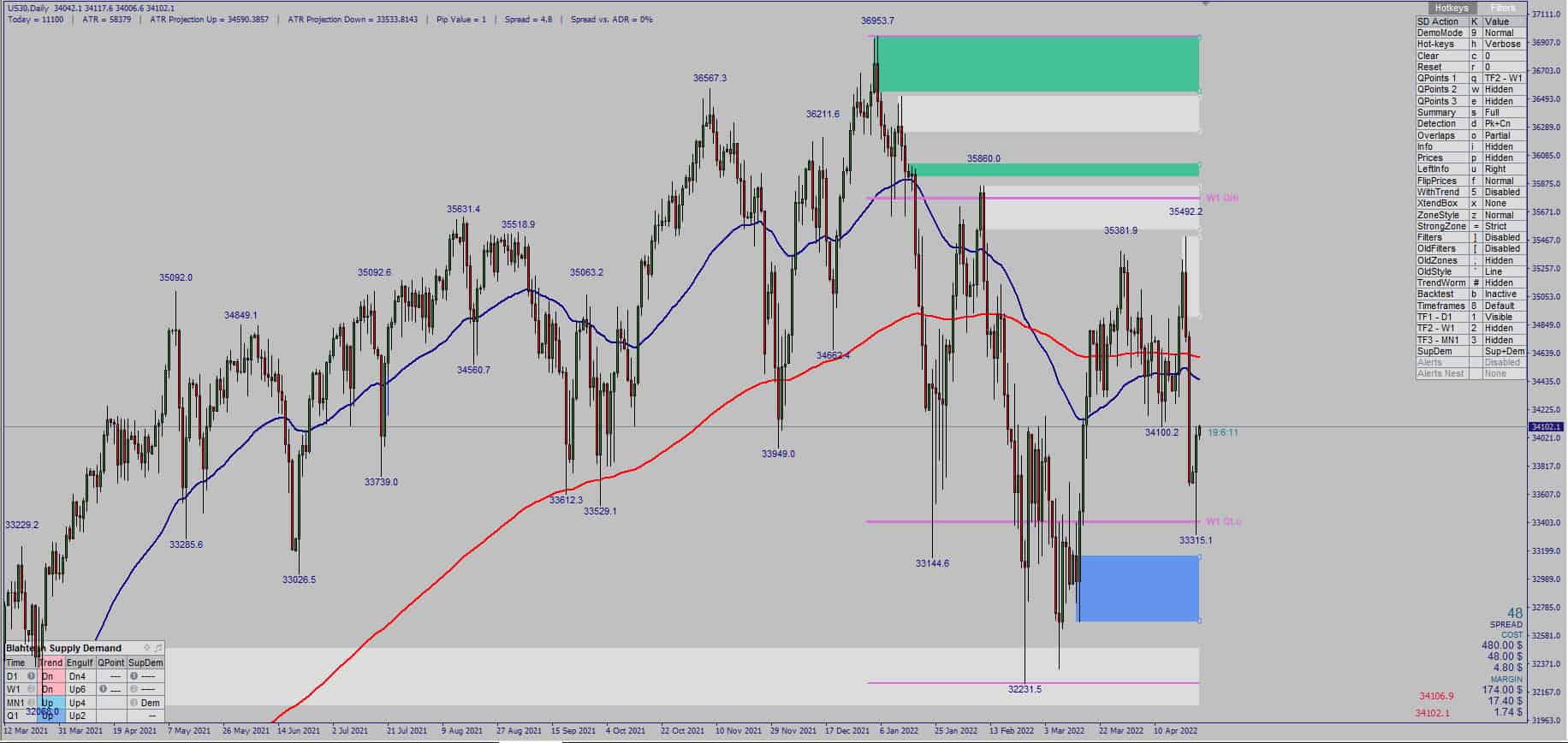Click the round icon in W1 SupDem cell

click(134, 689)
